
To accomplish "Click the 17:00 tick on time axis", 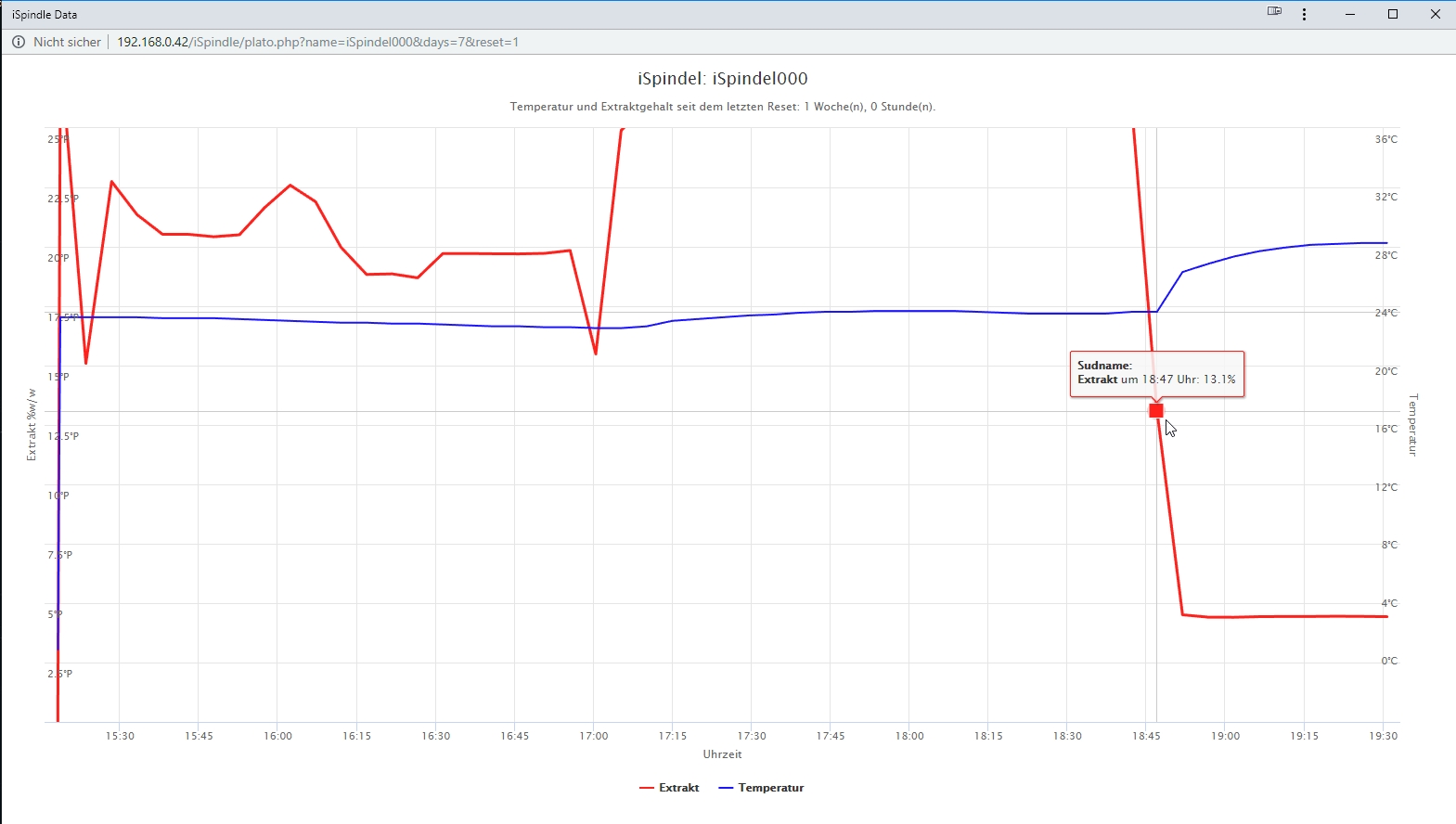I will (x=593, y=736).
